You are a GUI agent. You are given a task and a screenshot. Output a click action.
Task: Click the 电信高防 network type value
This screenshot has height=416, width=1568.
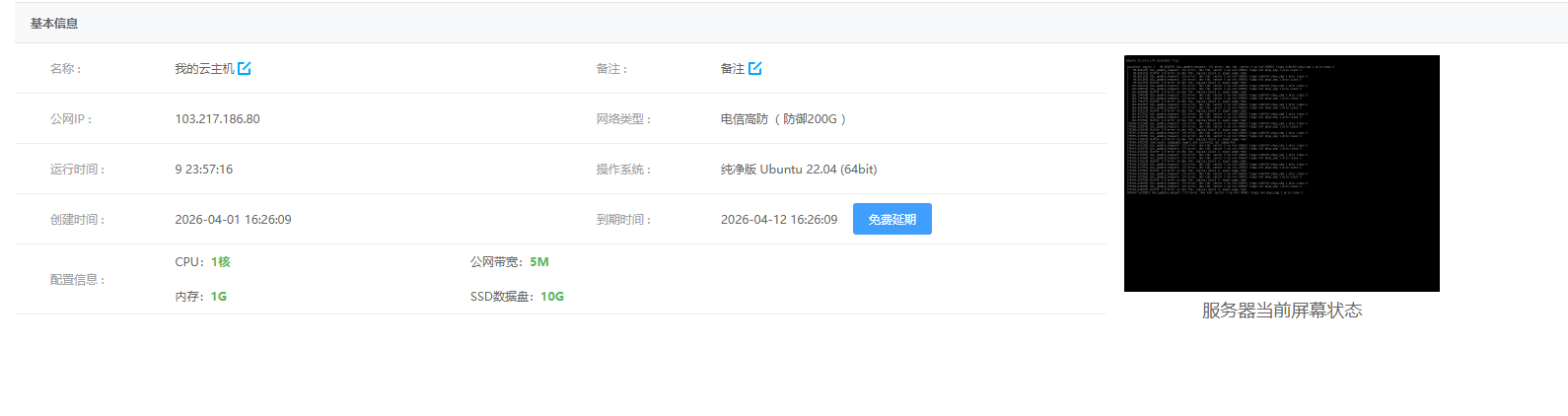[783, 118]
